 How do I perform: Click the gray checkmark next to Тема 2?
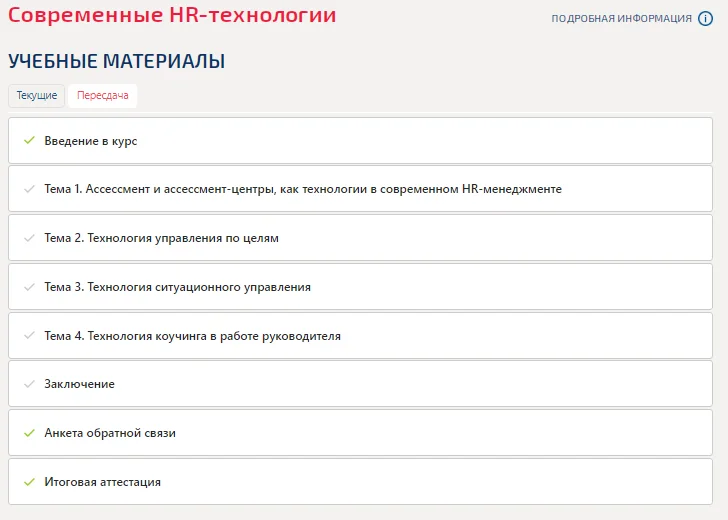point(29,238)
